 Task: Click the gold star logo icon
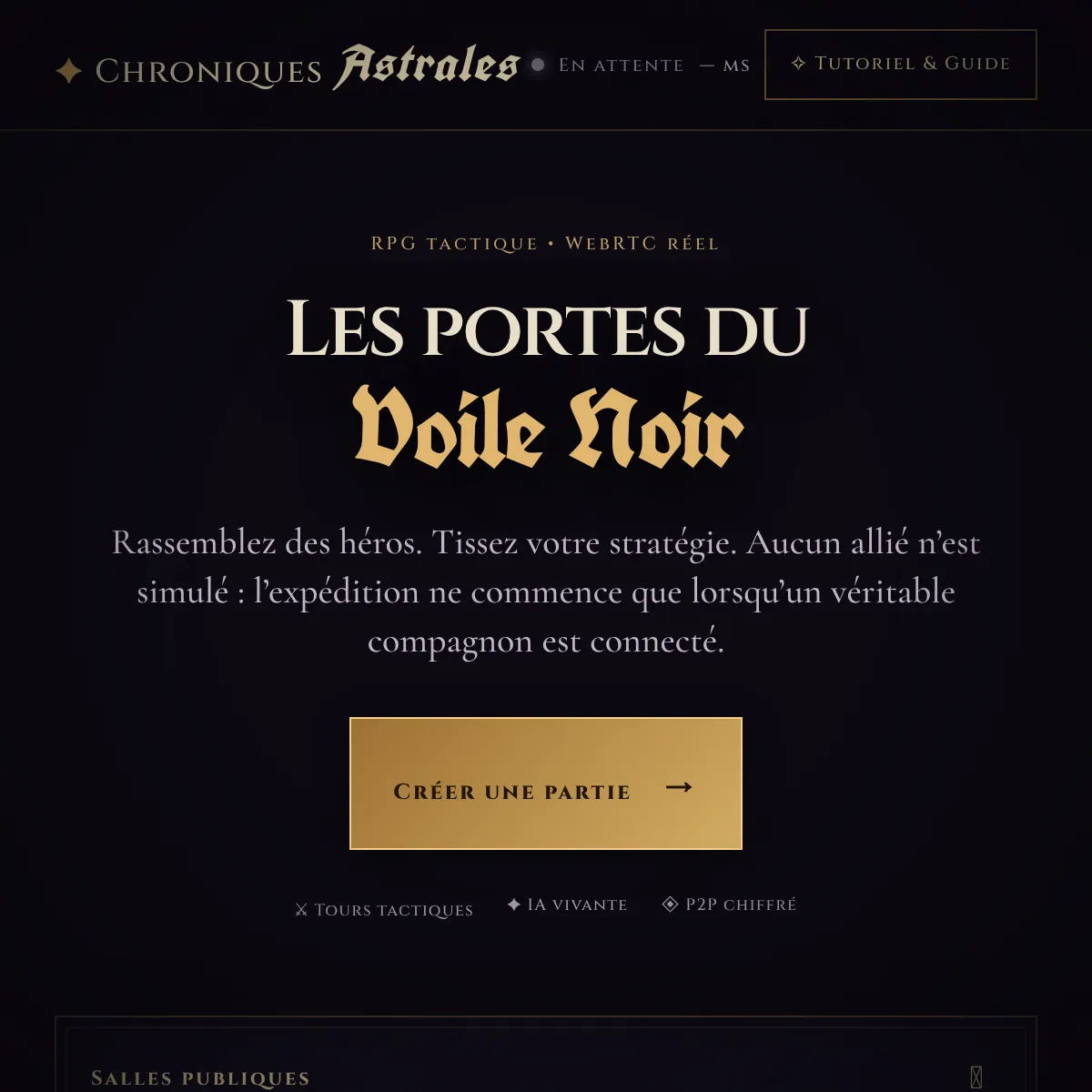[x=69, y=71]
